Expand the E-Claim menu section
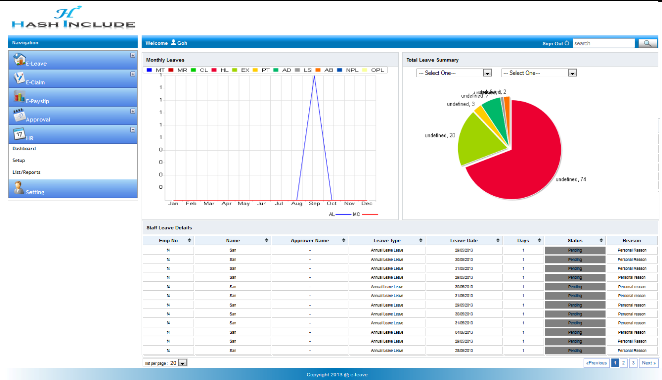 pos(133,74)
